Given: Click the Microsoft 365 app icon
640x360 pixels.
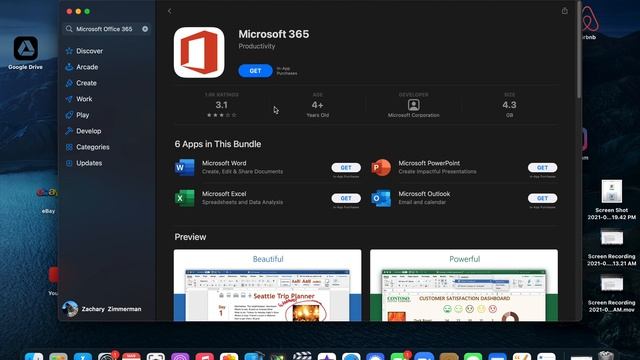Looking at the screenshot, I should (199, 52).
